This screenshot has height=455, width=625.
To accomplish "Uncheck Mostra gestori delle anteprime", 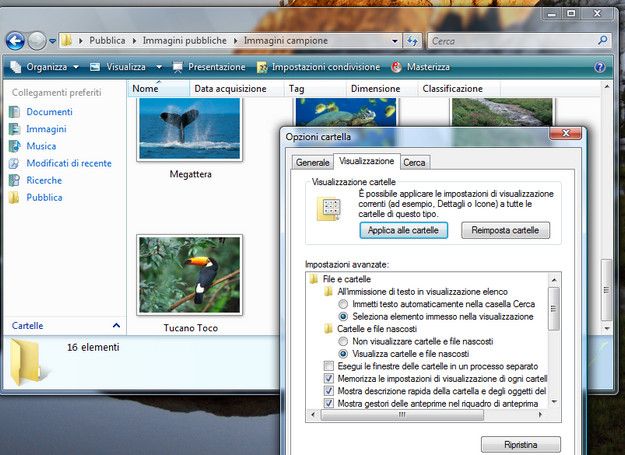I will 328,403.
